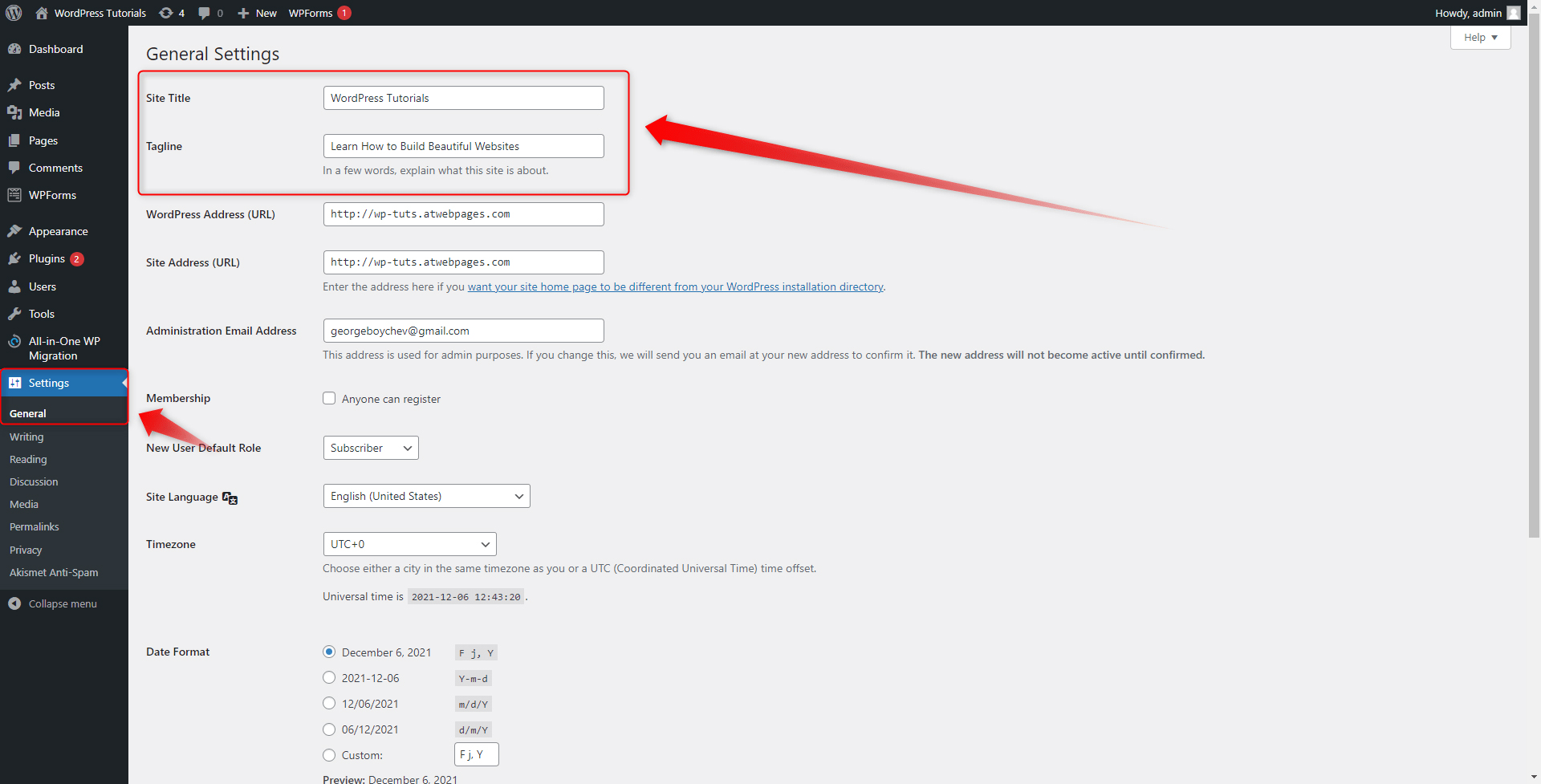
Task: Open General settings submenu item
Action: [x=28, y=413]
